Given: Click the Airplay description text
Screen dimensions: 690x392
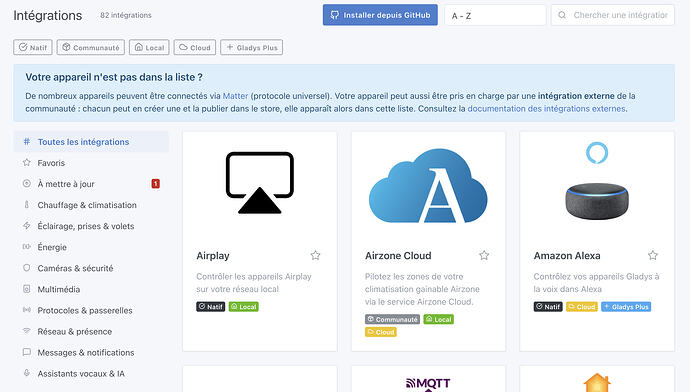Looking at the screenshot, I should pyautogui.click(x=254, y=283).
